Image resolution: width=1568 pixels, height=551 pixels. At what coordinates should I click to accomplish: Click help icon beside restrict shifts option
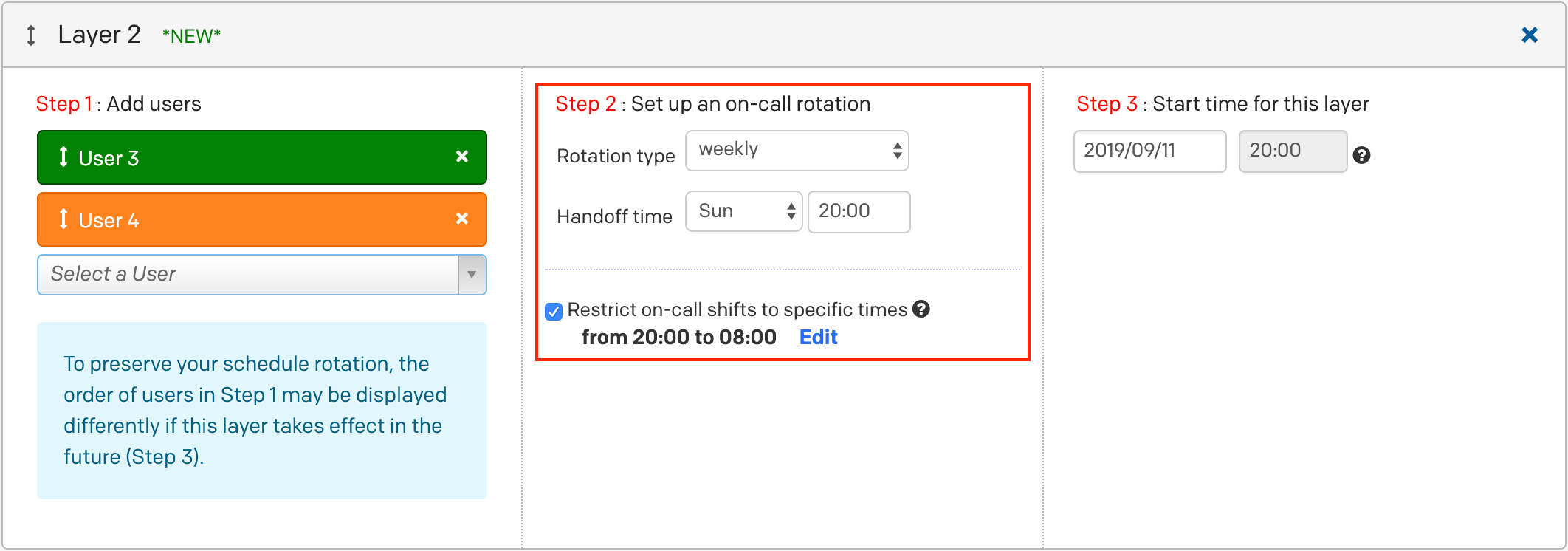pyautogui.click(x=921, y=309)
